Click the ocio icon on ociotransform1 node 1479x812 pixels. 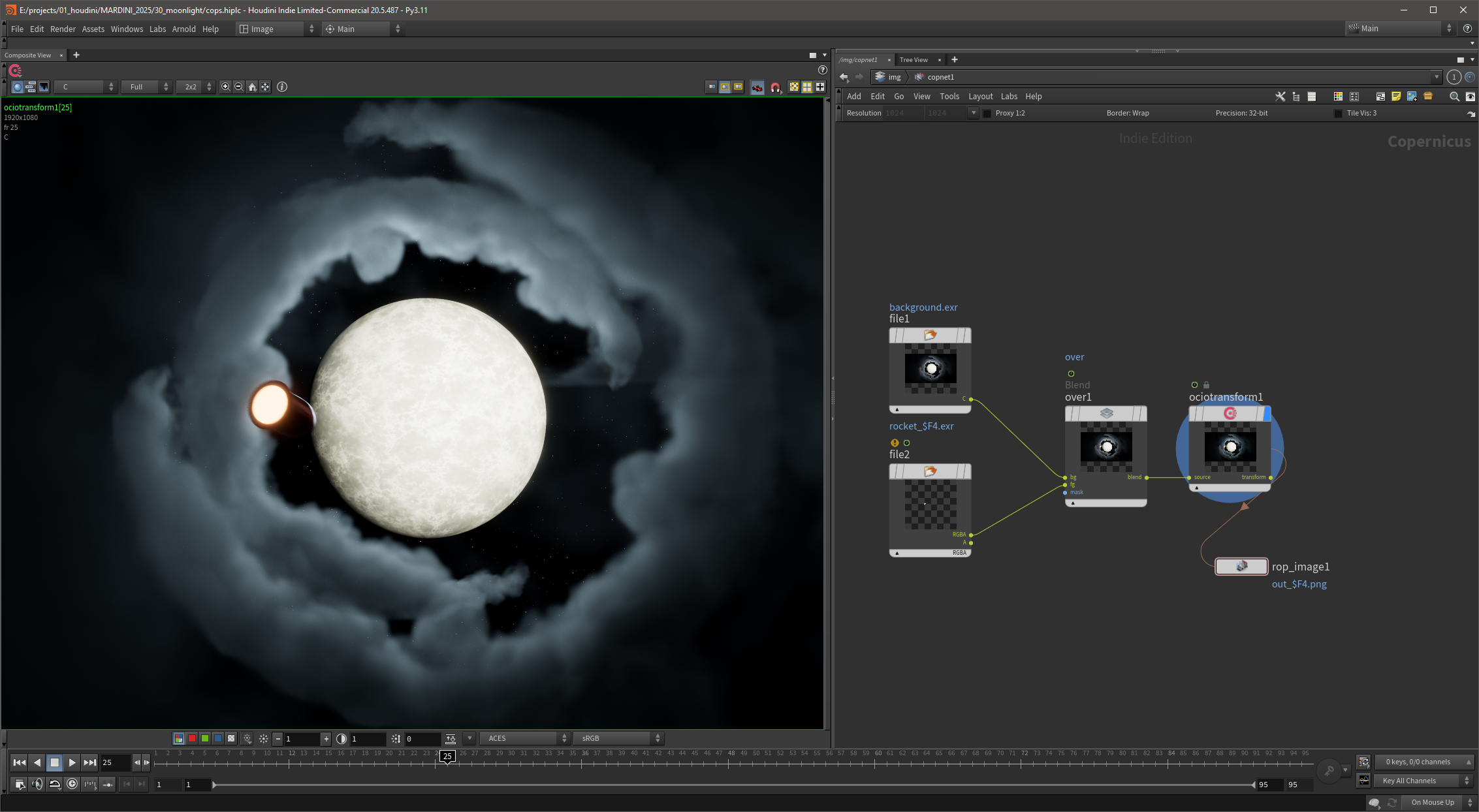[x=1230, y=413]
